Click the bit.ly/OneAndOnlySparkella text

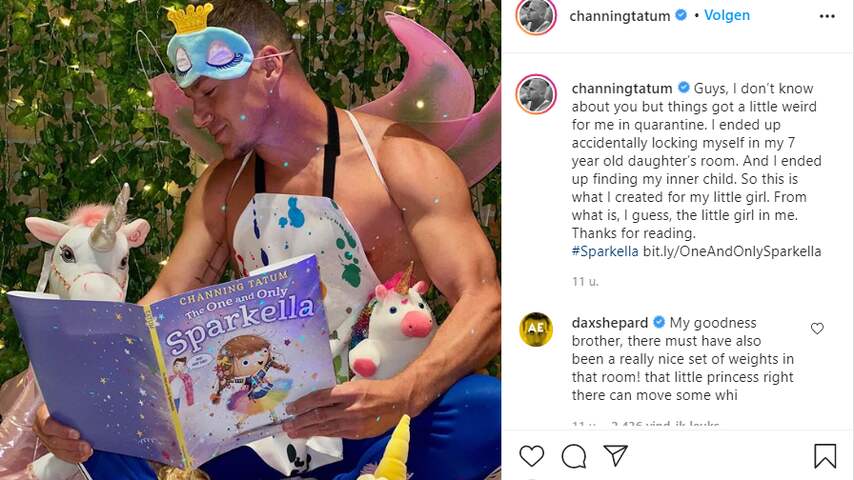(732, 251)
